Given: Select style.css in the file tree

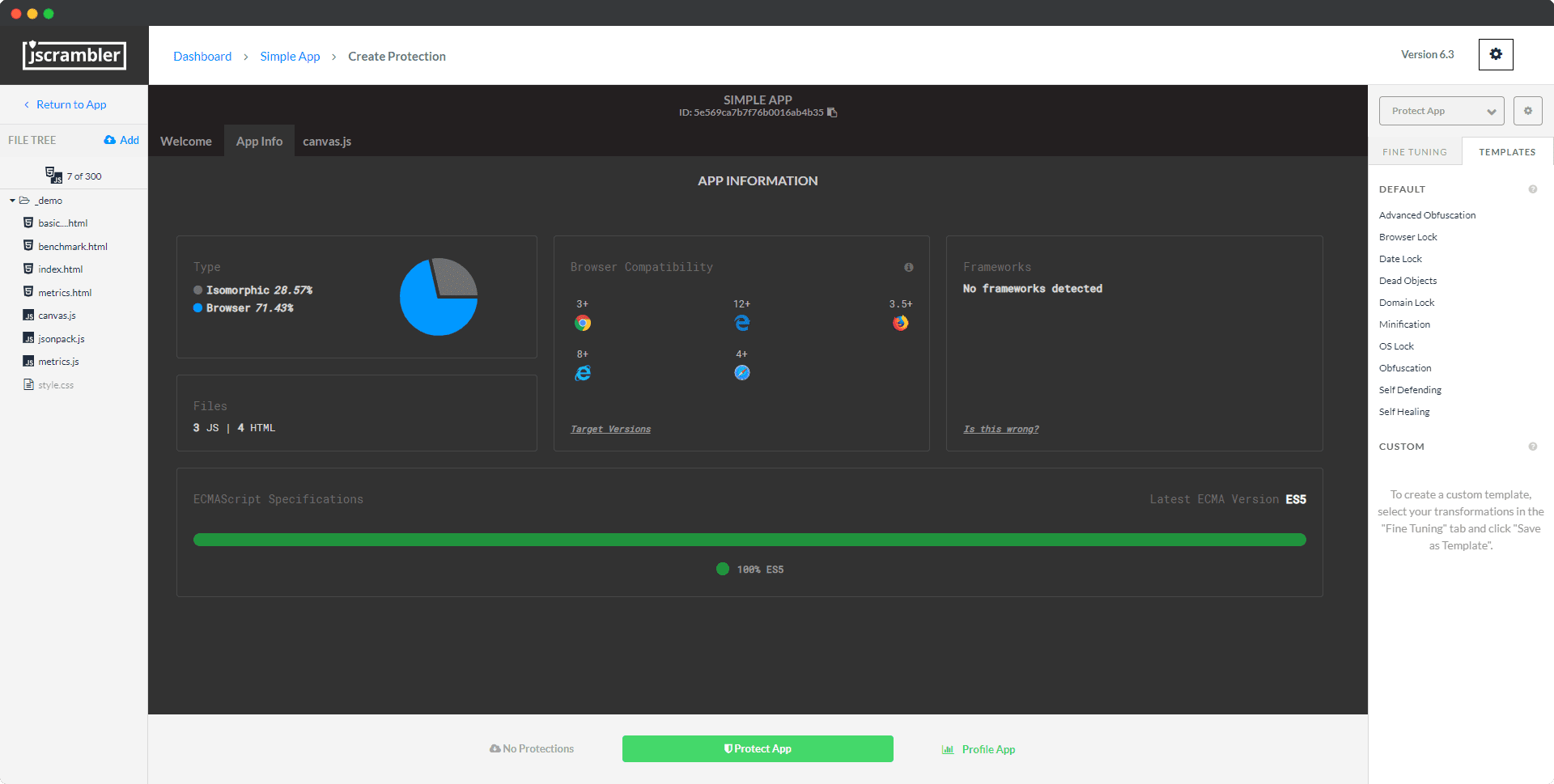Looking at the screenshot, I should point(56,385).
